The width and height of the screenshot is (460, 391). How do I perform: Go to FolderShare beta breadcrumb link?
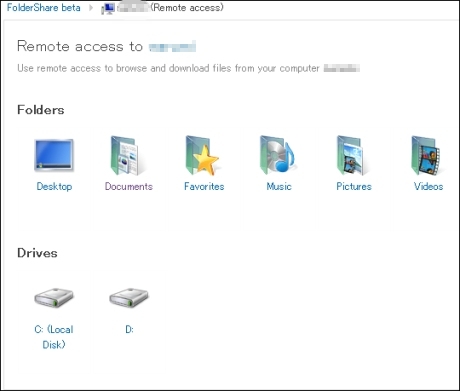(44, 8)
